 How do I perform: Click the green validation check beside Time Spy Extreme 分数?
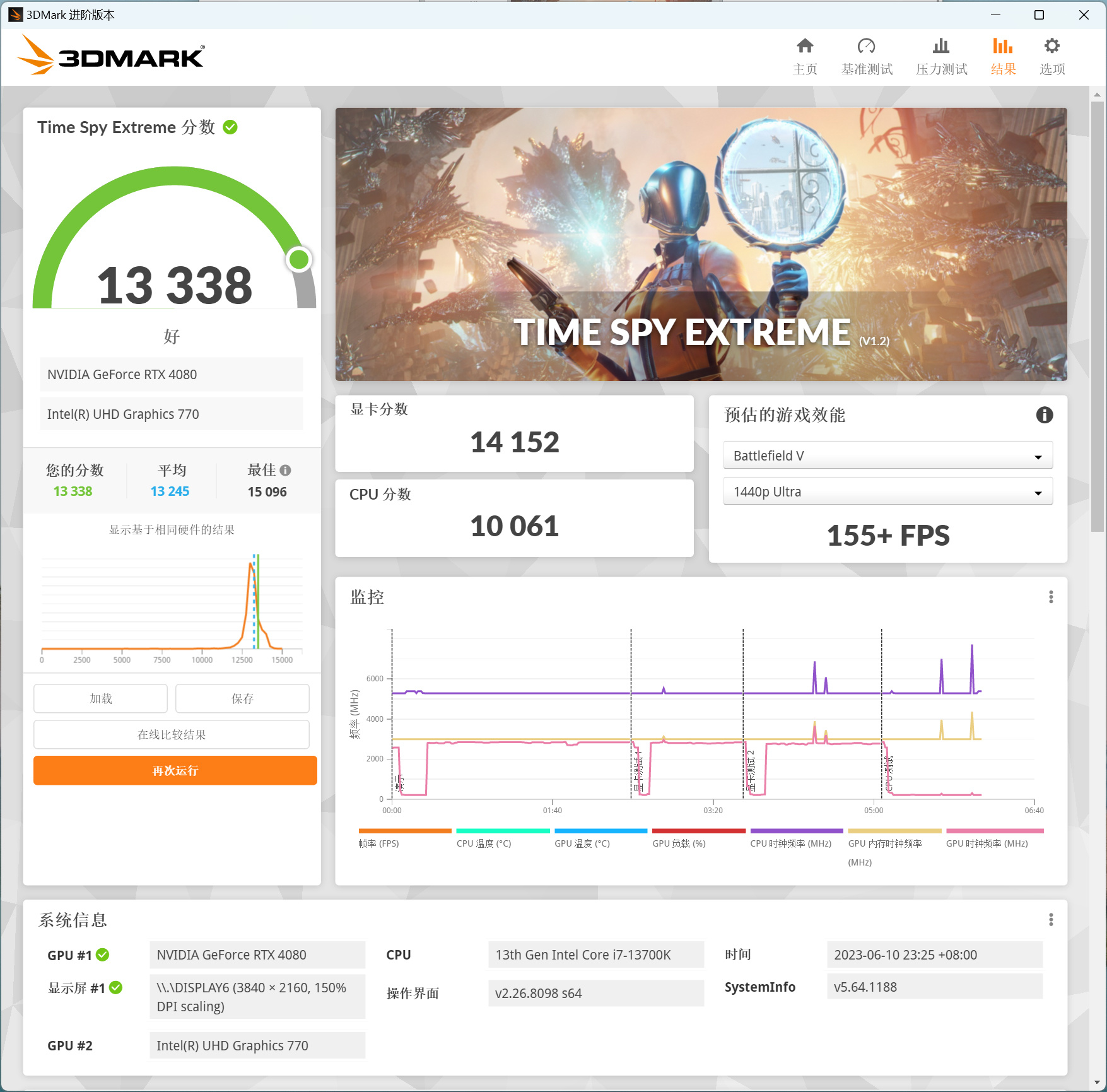231,127
